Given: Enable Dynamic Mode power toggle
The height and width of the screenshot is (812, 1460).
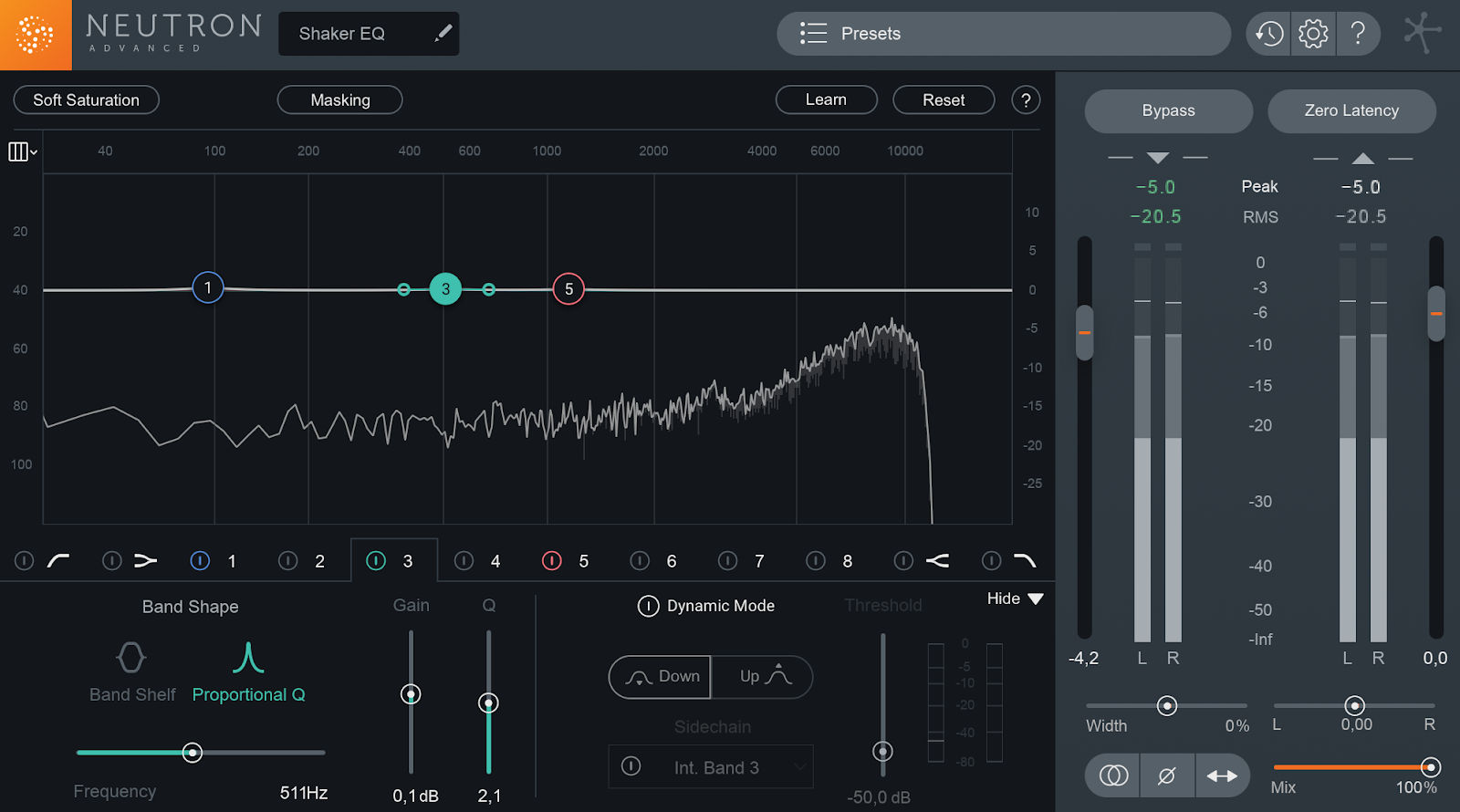Looking at the screenshot, I should point(648,606).
